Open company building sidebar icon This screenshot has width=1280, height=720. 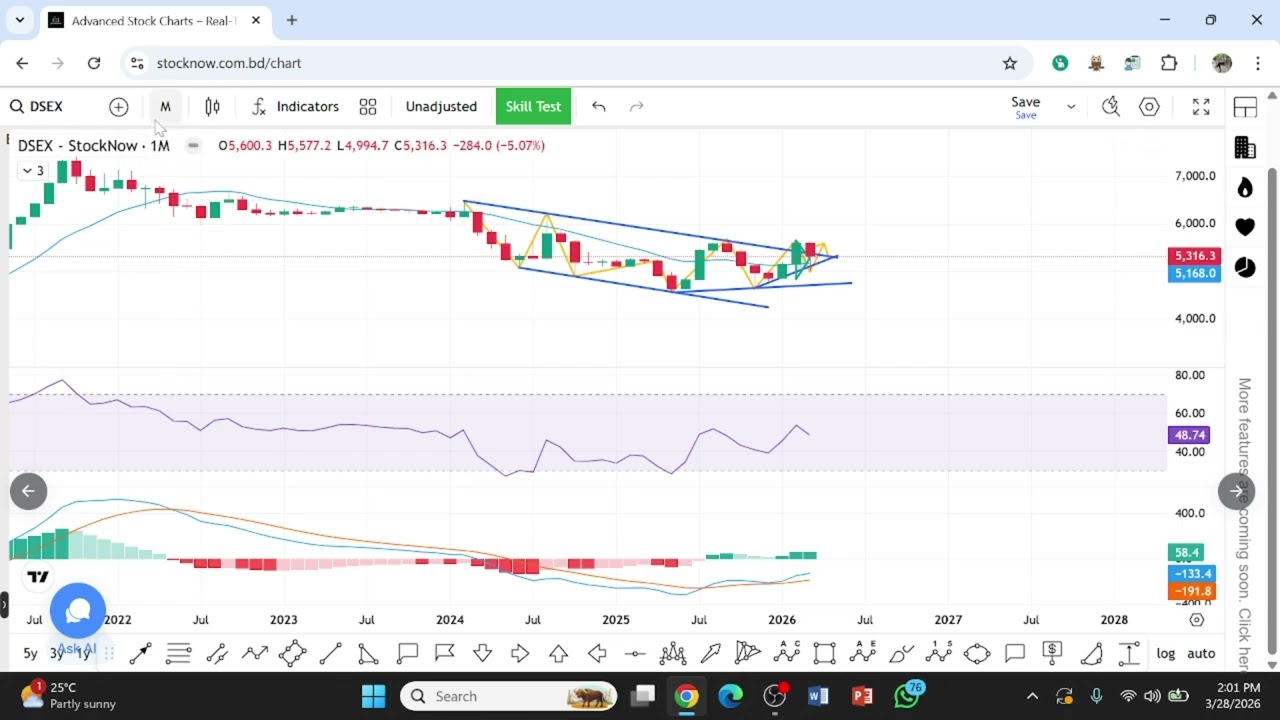pos(1245,148)
